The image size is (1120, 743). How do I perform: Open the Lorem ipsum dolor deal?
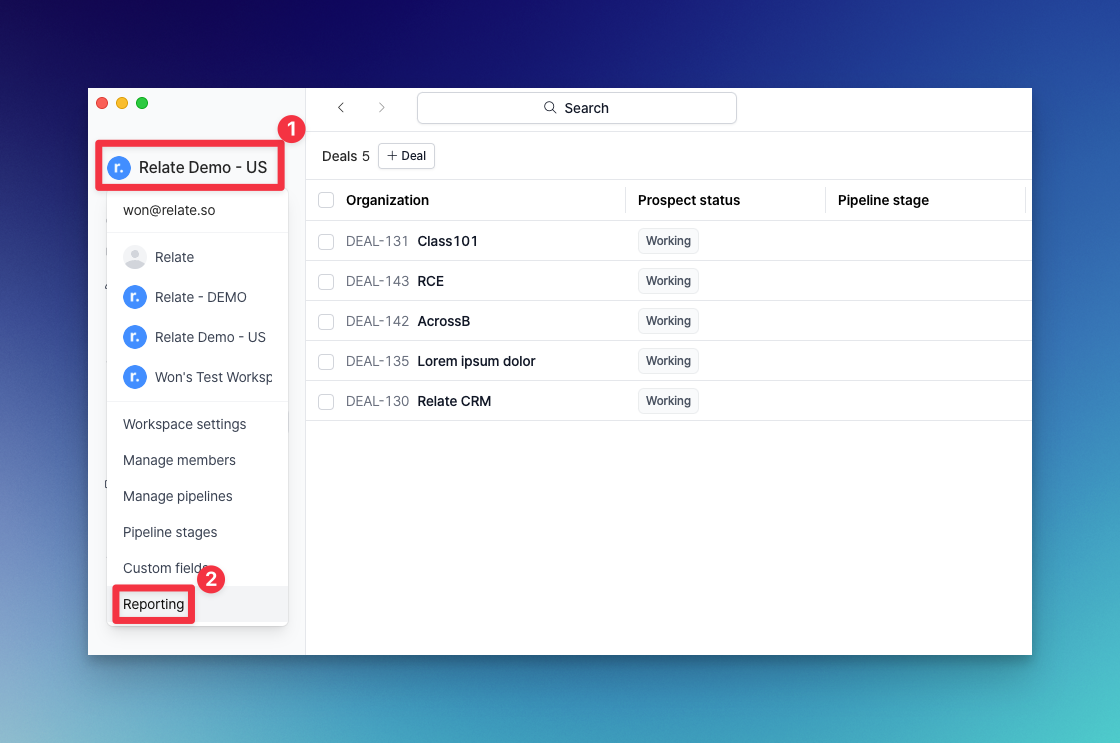[476, 361]
